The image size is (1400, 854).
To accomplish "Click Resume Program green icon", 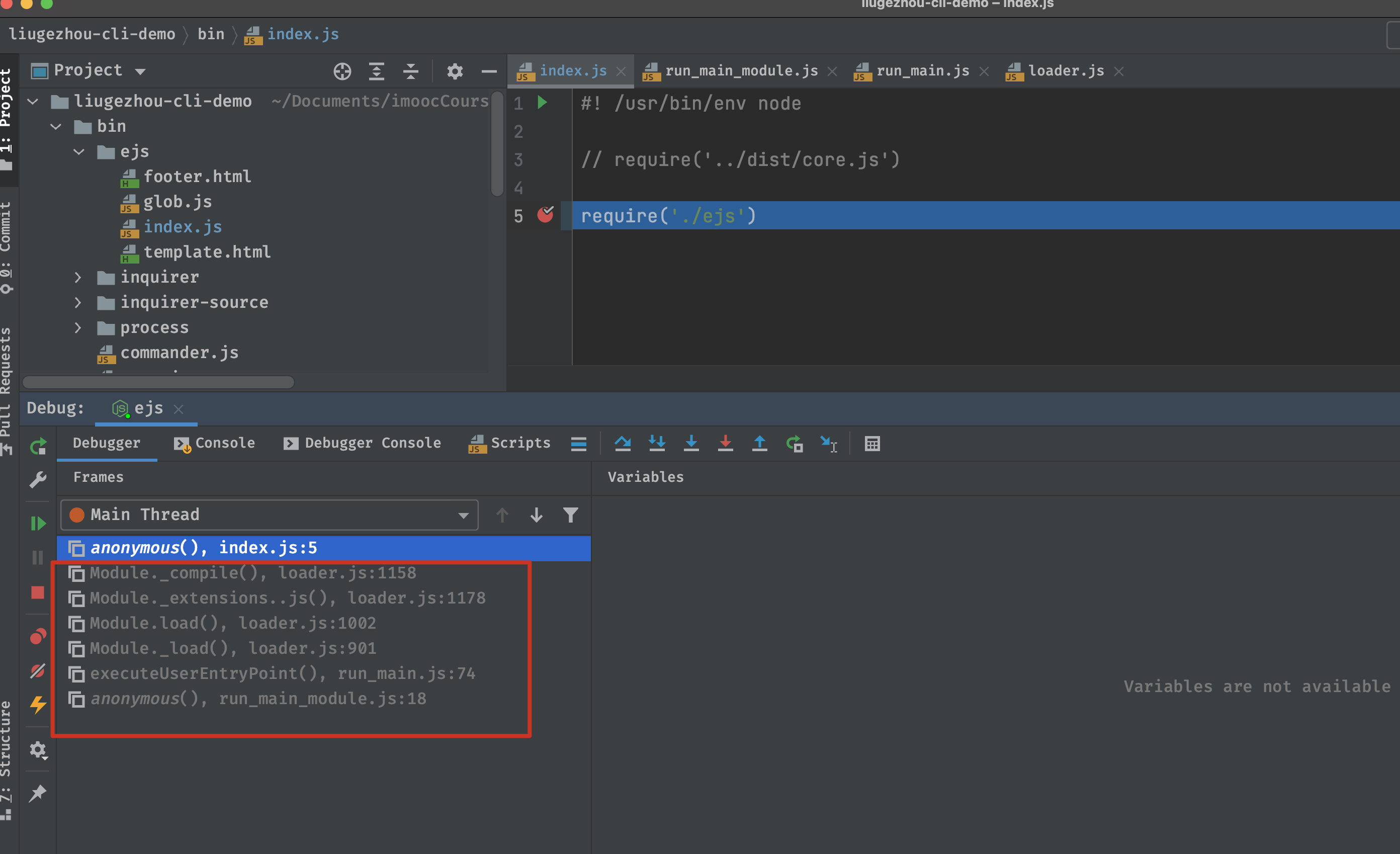I will (x=38, y=523).
